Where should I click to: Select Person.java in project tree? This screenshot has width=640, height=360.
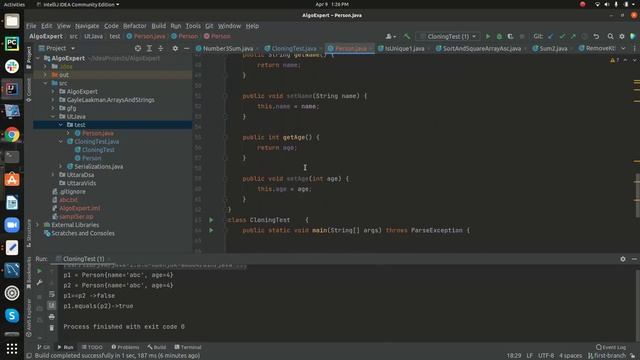click(x=98, y=133)
